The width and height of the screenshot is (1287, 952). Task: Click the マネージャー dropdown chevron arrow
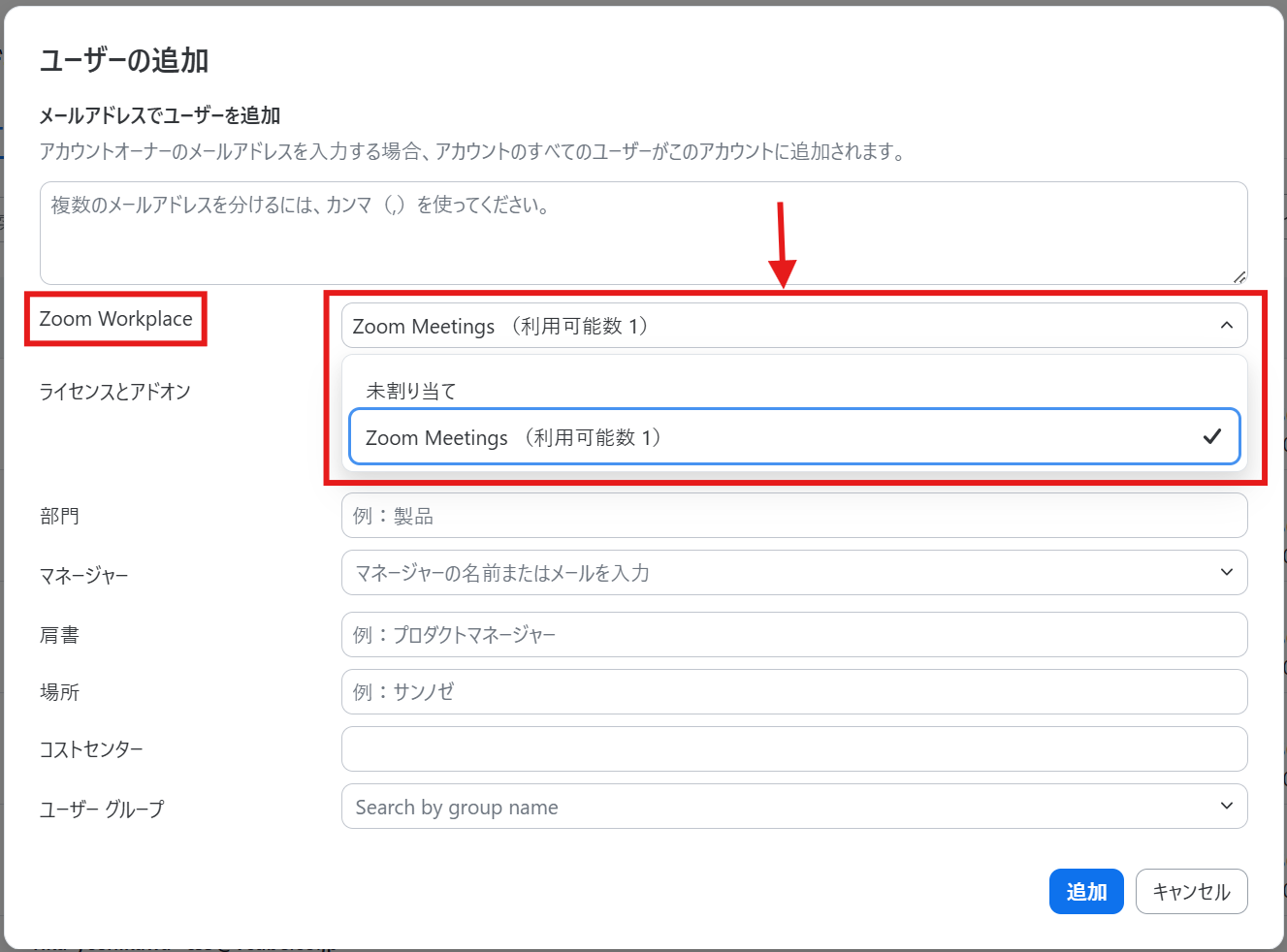click(x=1227, y=572)
